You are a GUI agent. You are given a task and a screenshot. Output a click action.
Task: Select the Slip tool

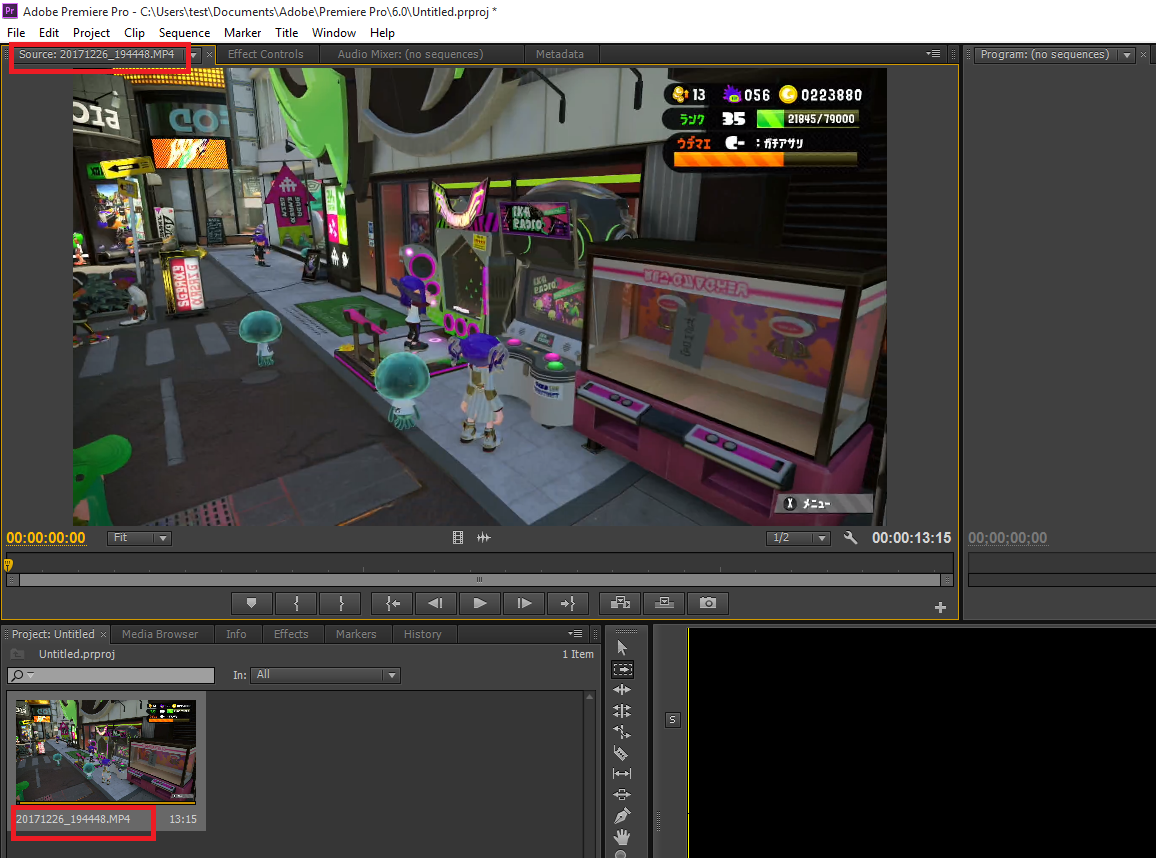coord(621,773)
